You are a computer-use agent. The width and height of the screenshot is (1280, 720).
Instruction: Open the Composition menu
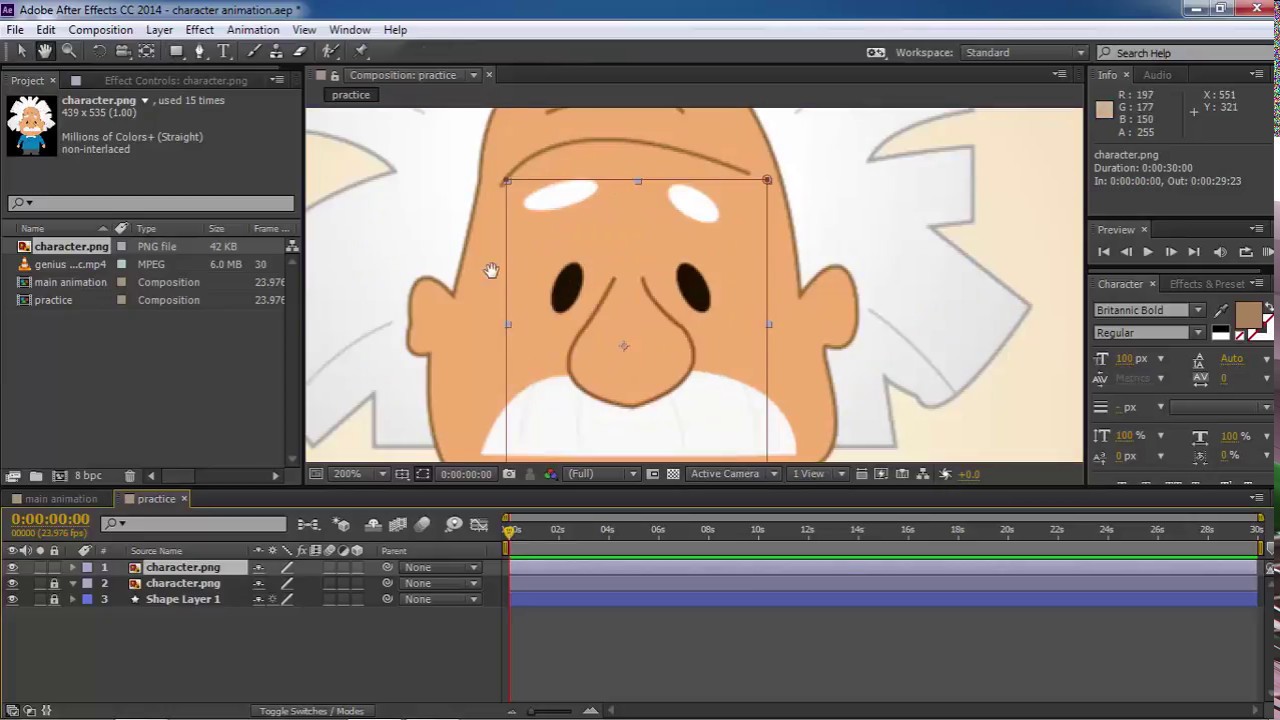pyautogui.click(x=100, y=30)
